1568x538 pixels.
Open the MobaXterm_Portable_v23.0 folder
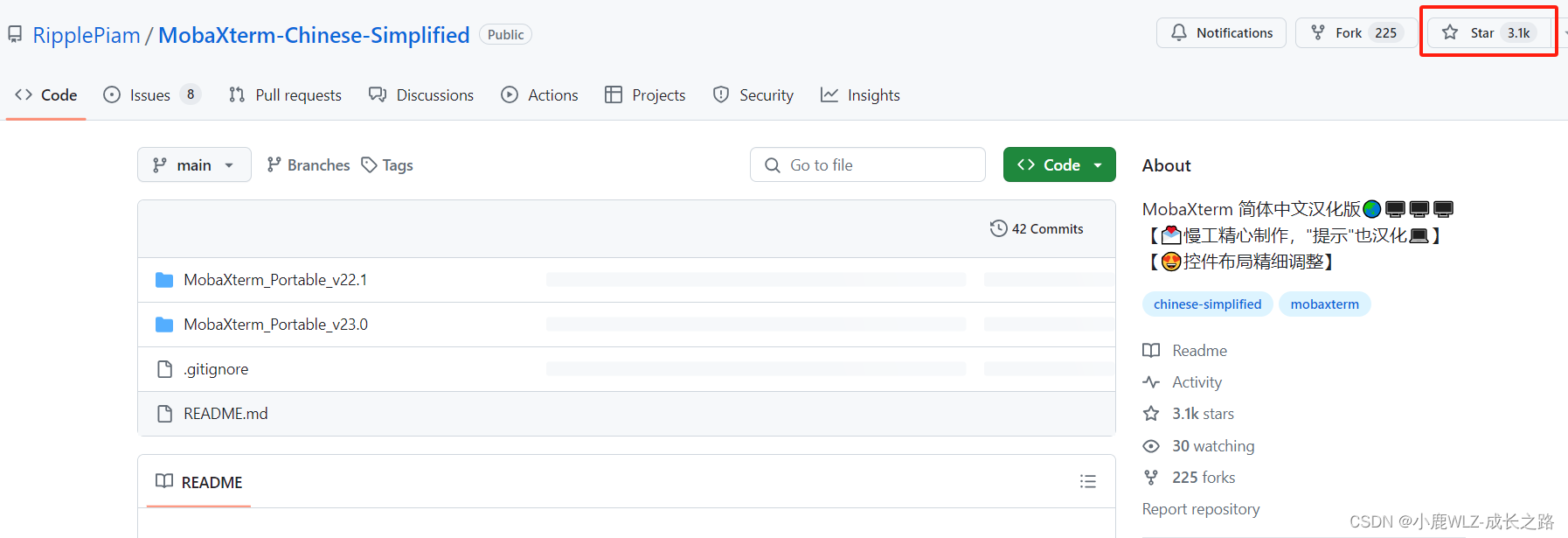click(x=275, y=325)
